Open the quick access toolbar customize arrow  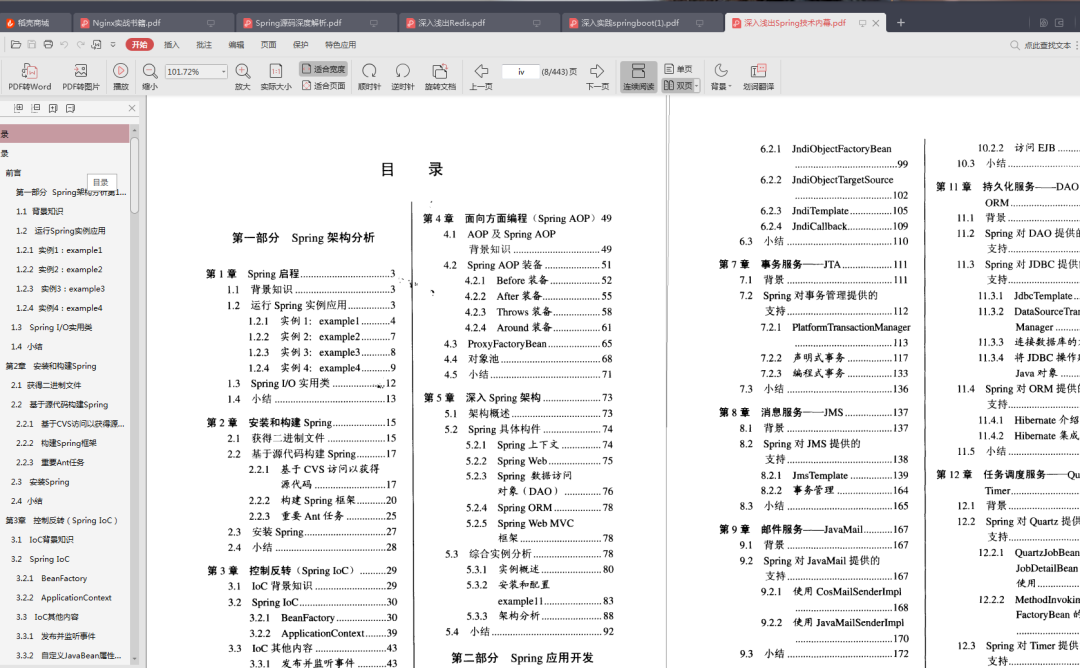coord(113,45)
